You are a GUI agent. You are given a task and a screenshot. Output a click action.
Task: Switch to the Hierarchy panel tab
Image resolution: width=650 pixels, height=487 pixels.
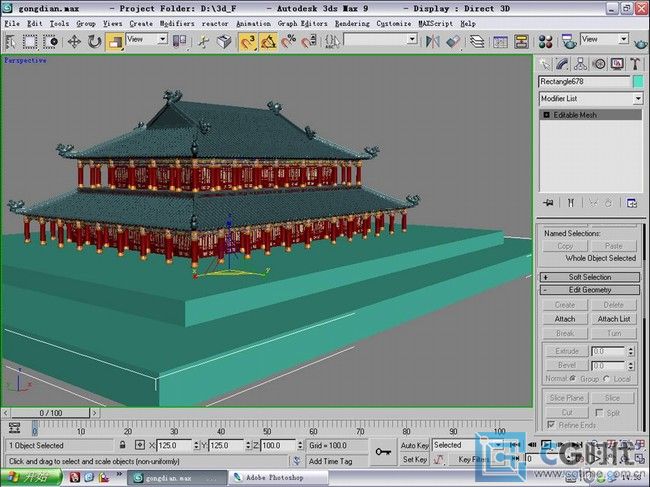tap(580, 64)
